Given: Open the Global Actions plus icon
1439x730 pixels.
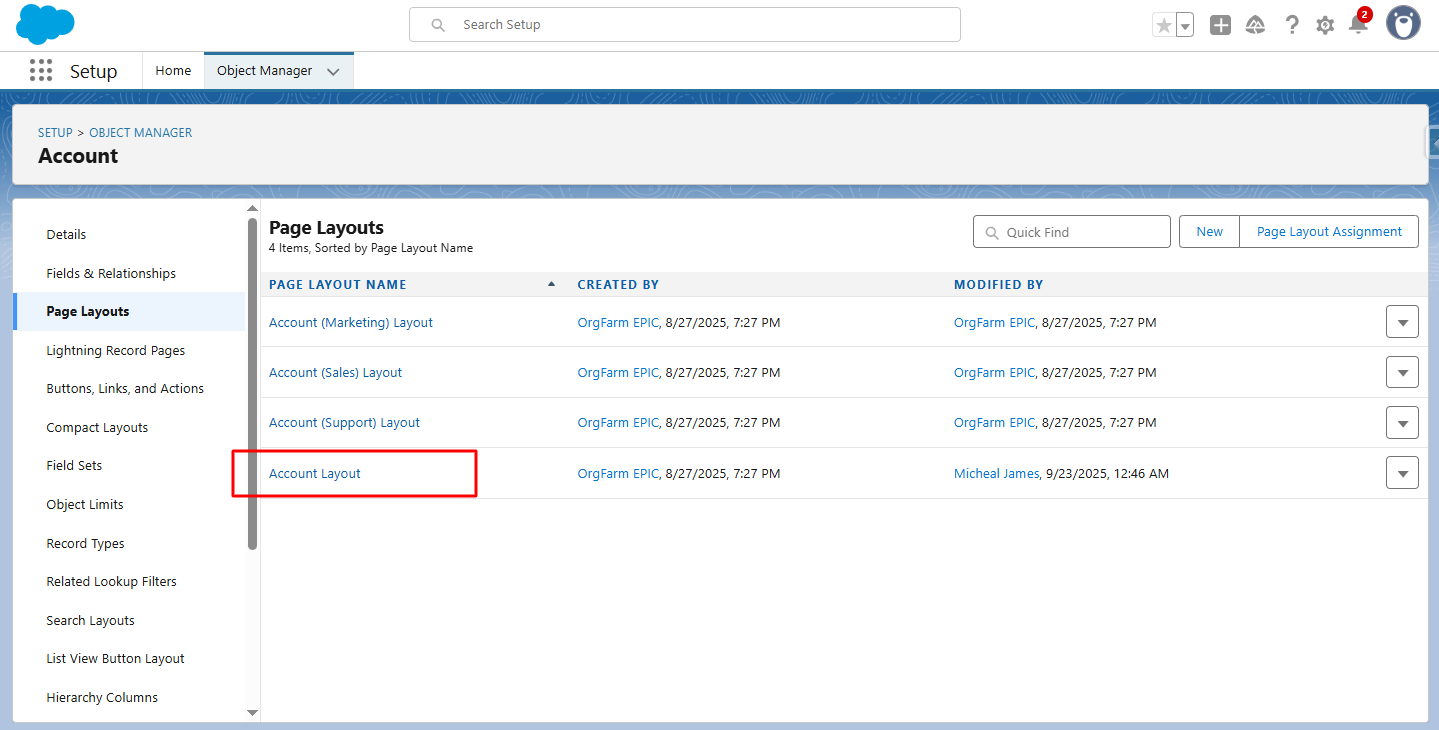Looking at the screenshot, I should [x=1220, y=25].
